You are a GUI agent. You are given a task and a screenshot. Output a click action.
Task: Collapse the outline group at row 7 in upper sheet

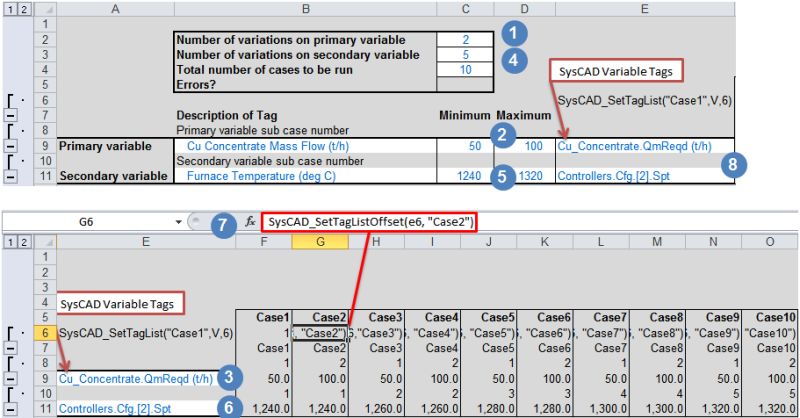(11, 115)
